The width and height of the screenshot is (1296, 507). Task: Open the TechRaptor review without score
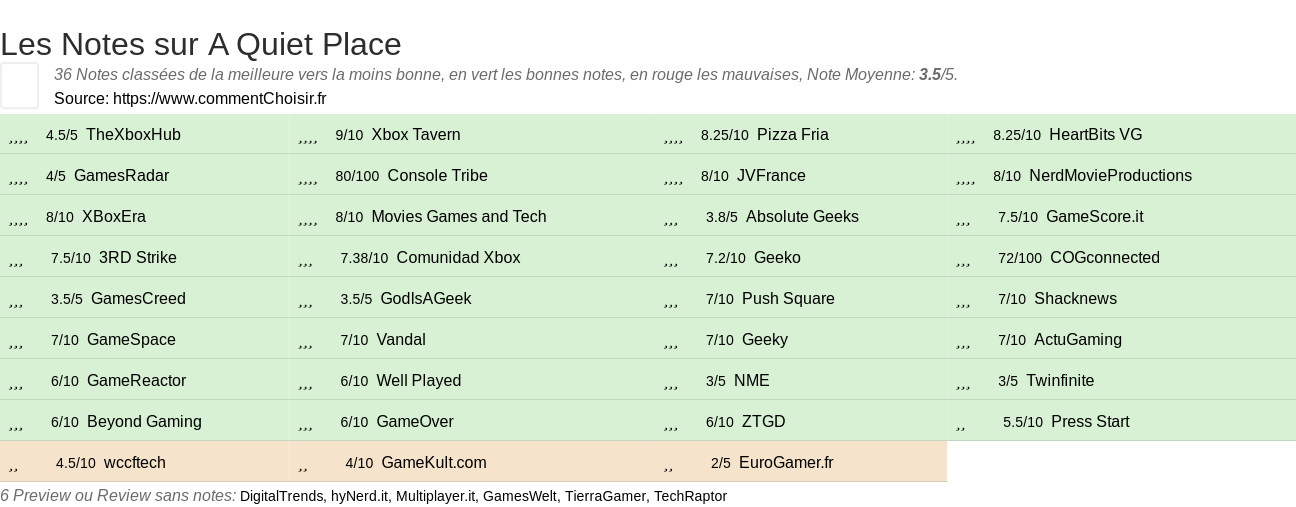pos(690,496)
